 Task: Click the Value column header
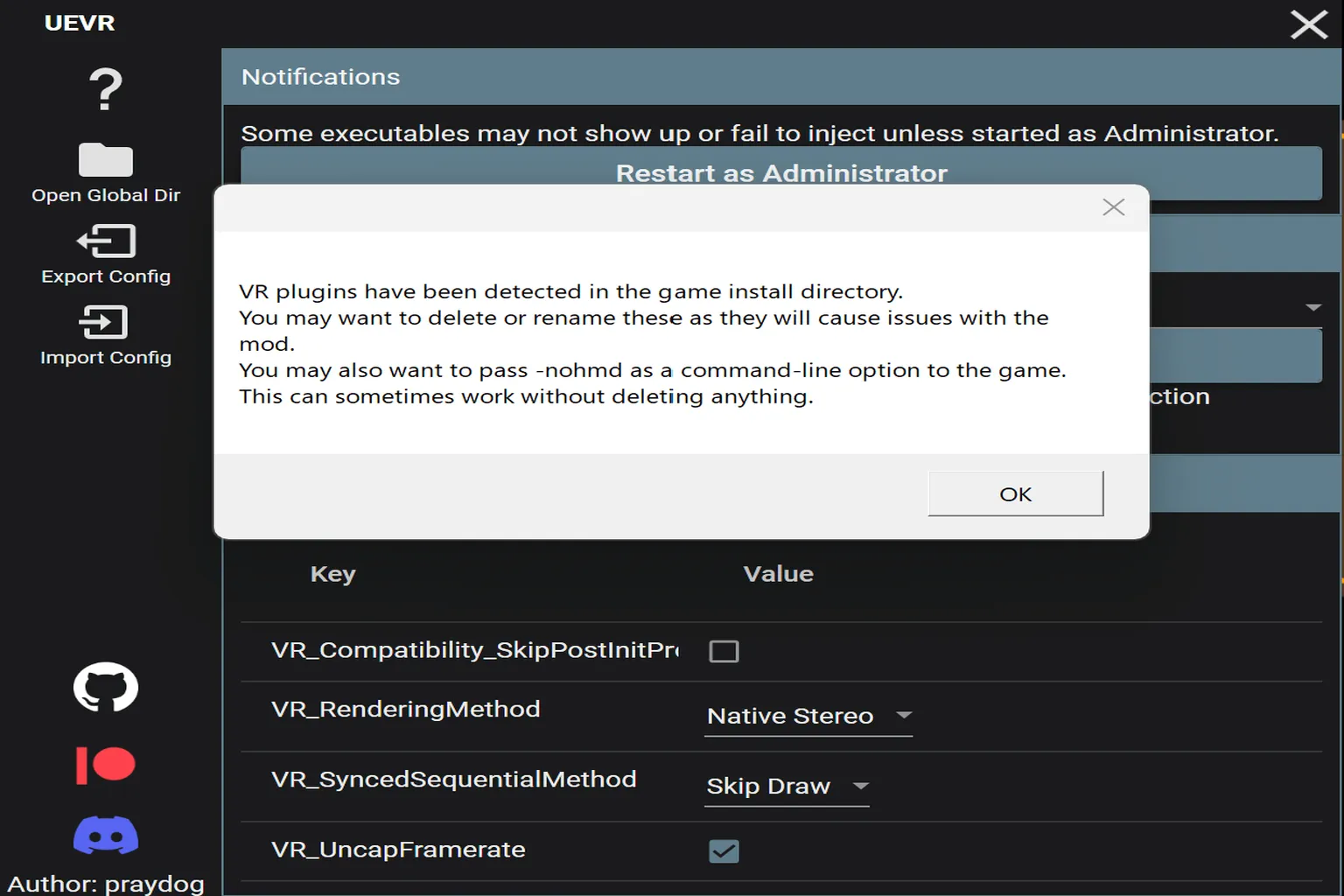point(779,574)
